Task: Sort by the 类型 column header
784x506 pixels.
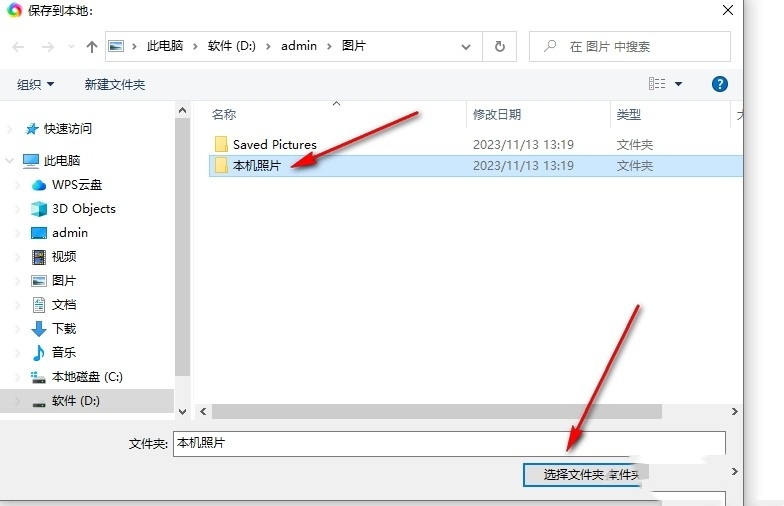Action: click(x=628, y=114)
